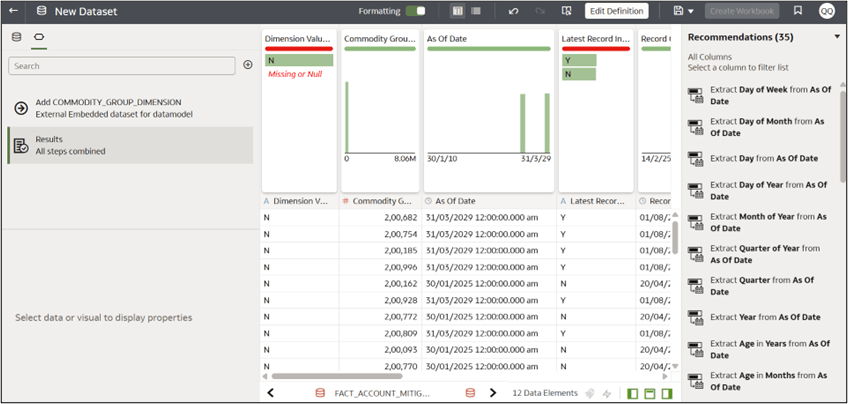This screenshot has height=404, width=848.
Task: Click the table horizontal scrollbar
Action: point(337,376)
